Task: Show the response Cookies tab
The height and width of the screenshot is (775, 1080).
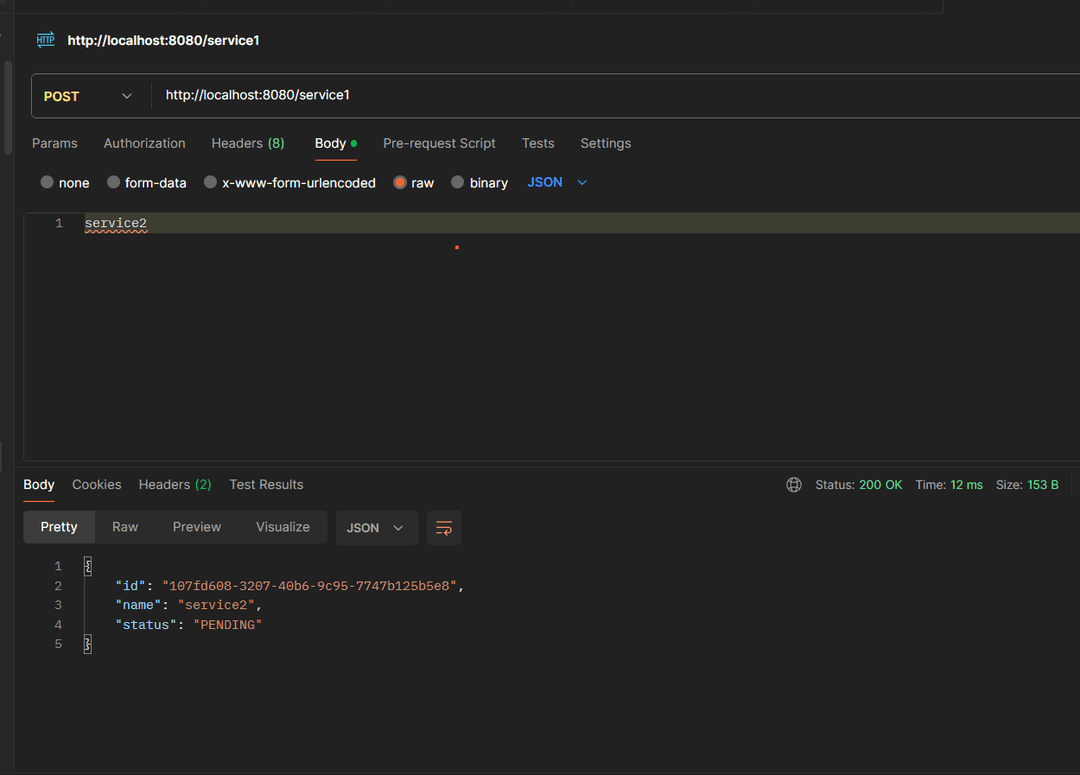Action: [97, 485]
